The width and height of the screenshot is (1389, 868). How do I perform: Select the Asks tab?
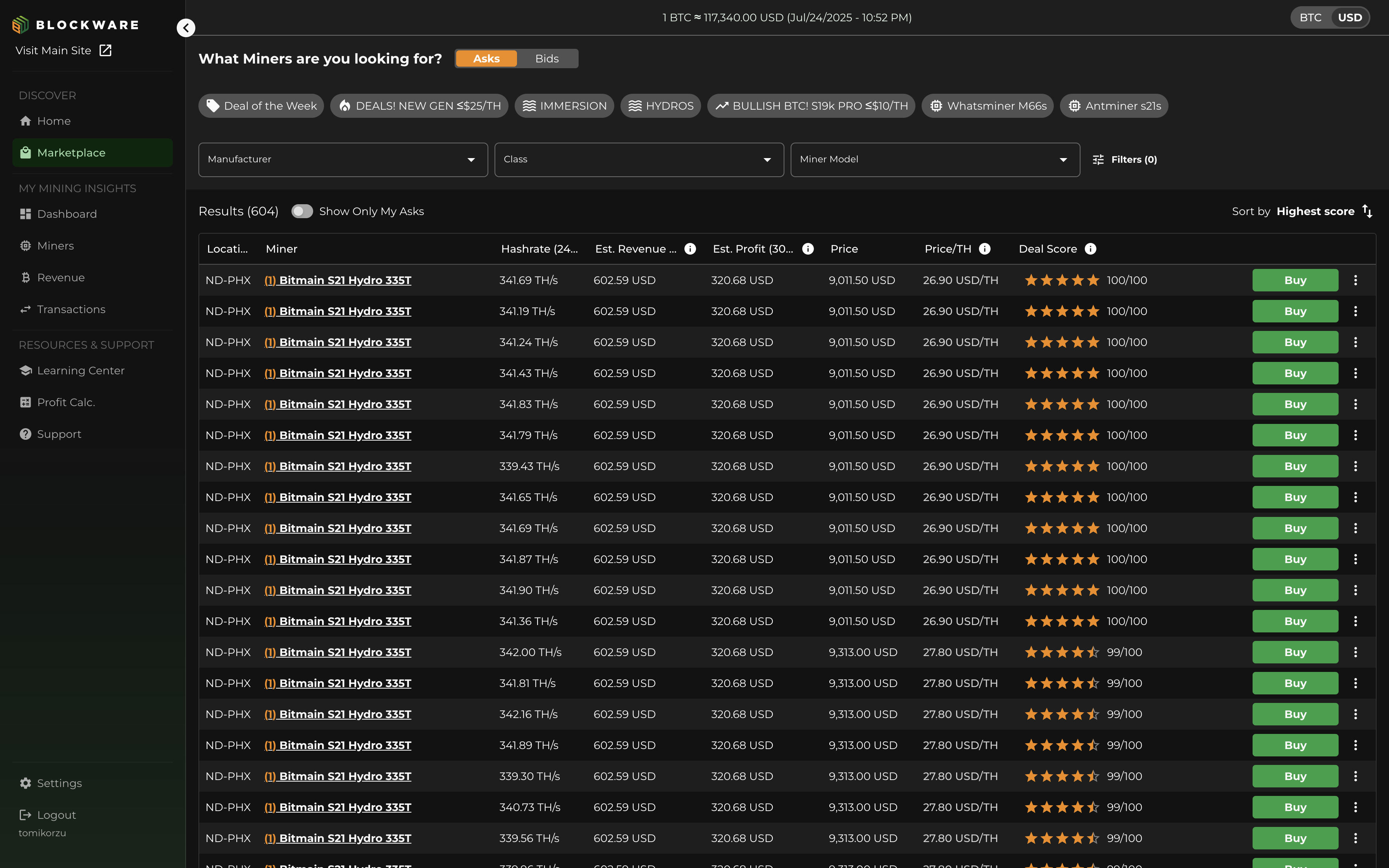(486, 59)
